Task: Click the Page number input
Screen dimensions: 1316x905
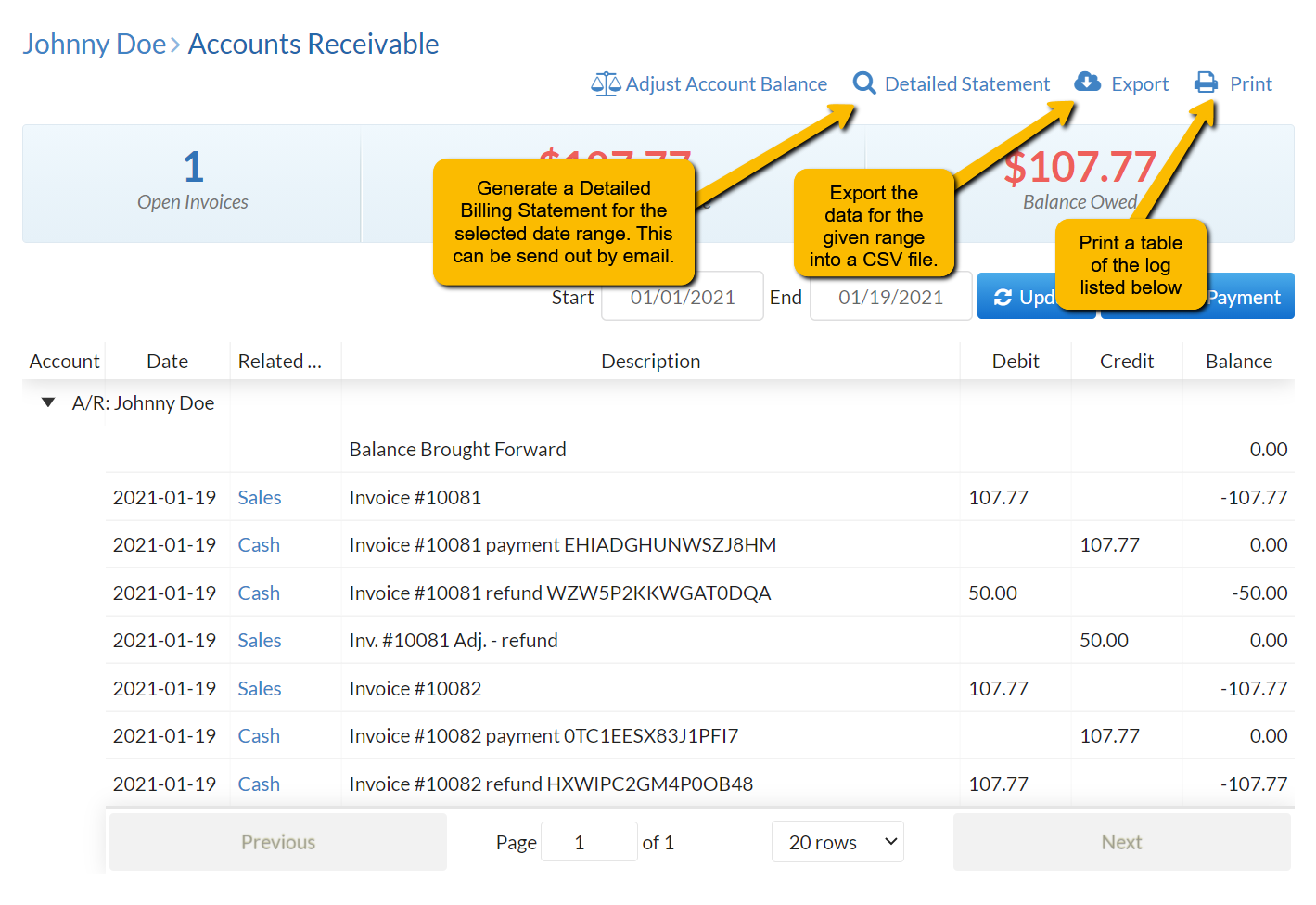Action: click(x=589, y=842)
